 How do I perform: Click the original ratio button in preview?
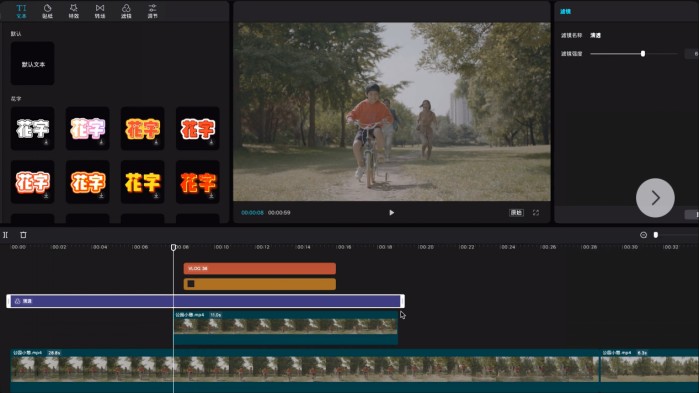point(516,213)
